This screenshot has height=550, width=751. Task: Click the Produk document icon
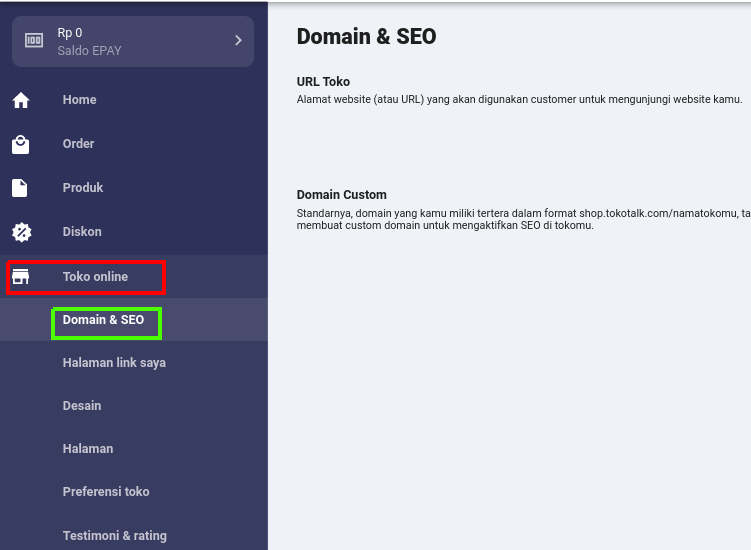click(21, 188)
